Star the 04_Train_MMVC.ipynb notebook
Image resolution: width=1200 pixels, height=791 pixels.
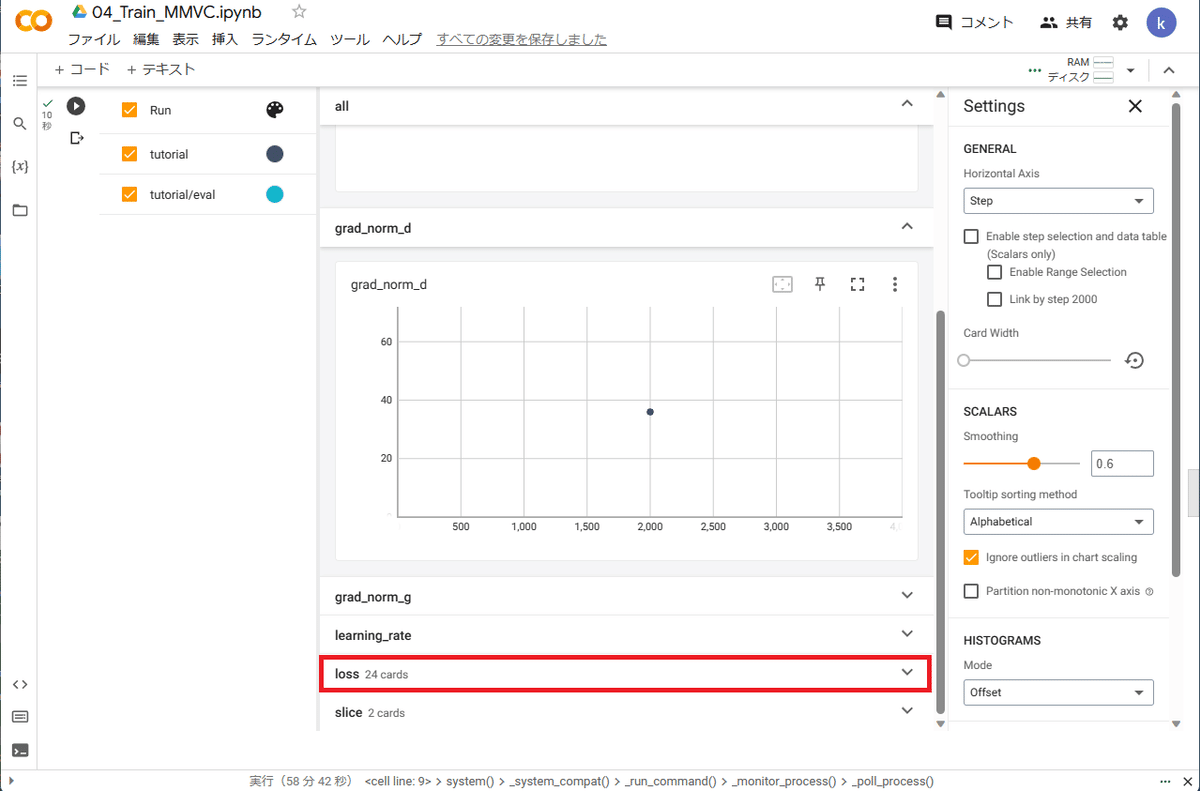point(299,12)
